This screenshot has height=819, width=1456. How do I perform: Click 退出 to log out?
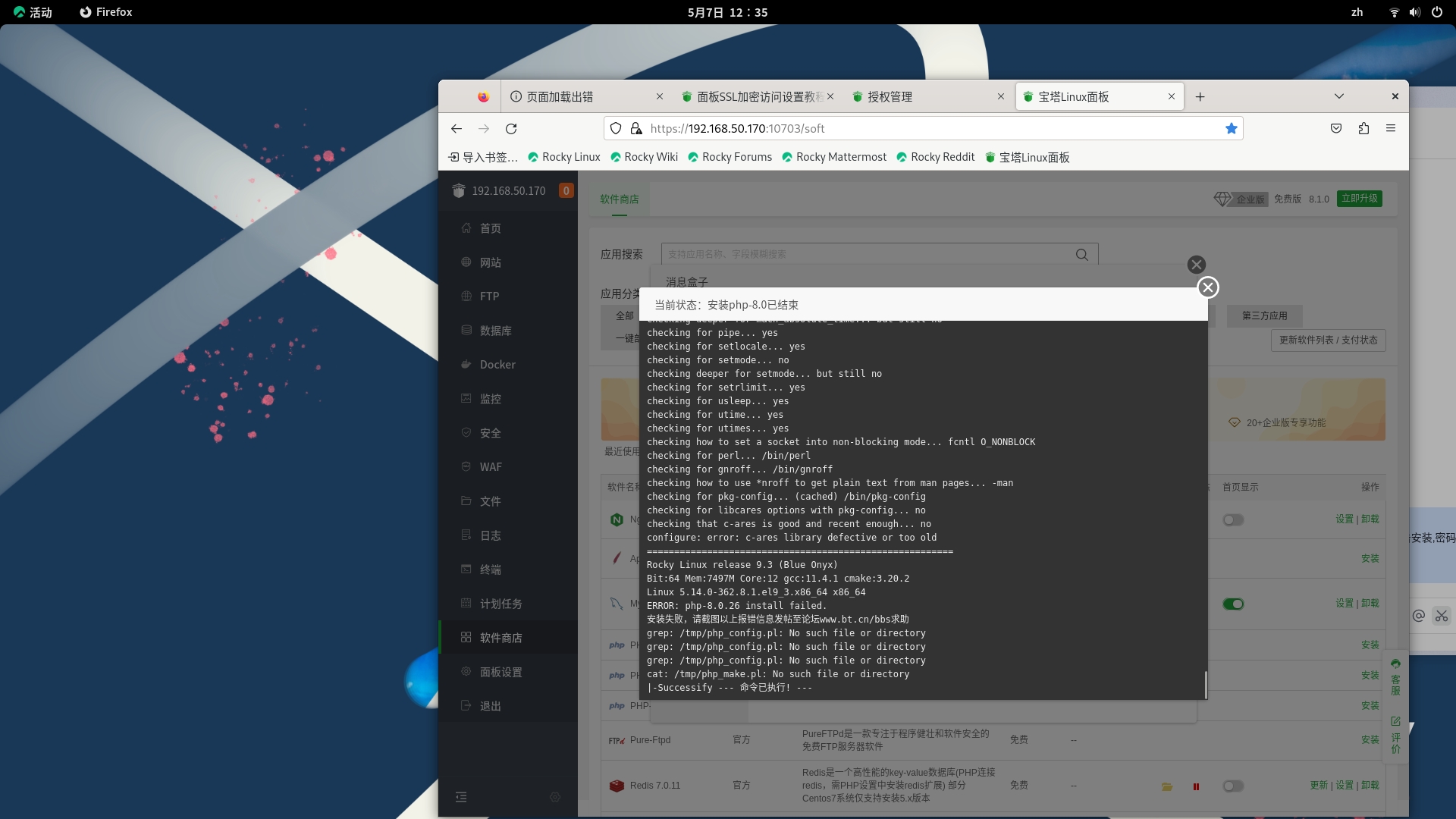click(508, 706)
